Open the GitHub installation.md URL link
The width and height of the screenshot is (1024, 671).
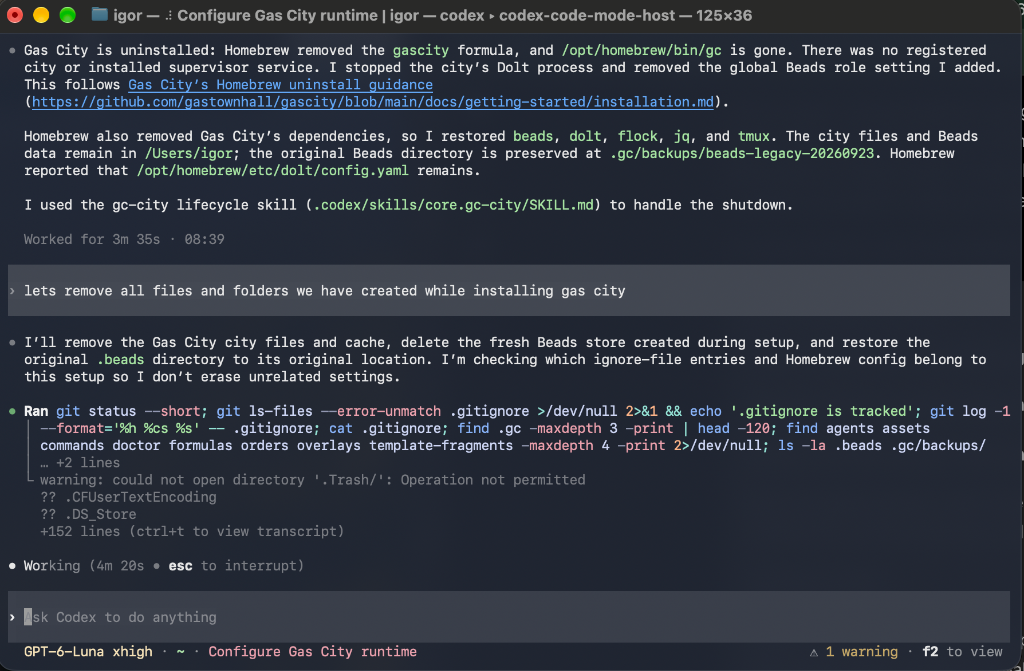[x=373, y=102]
